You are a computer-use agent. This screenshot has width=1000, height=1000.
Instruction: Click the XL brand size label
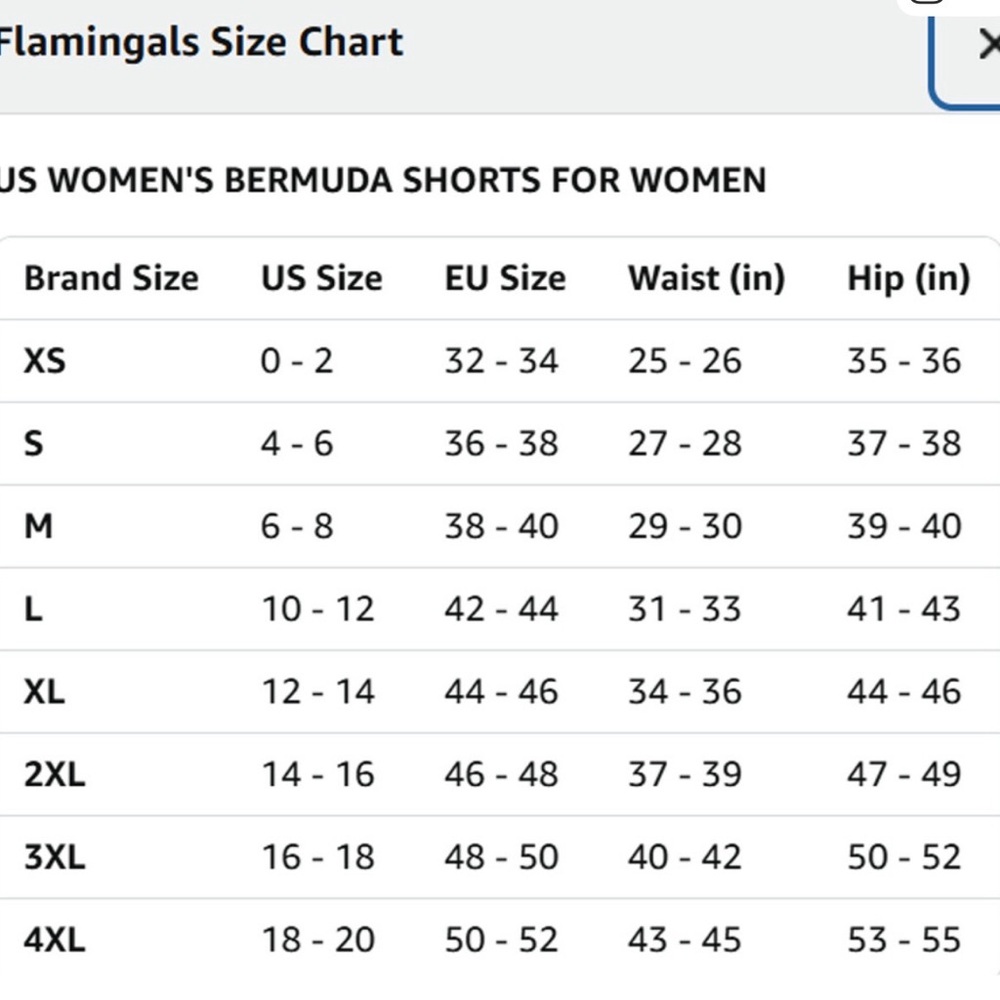[43, 690]
